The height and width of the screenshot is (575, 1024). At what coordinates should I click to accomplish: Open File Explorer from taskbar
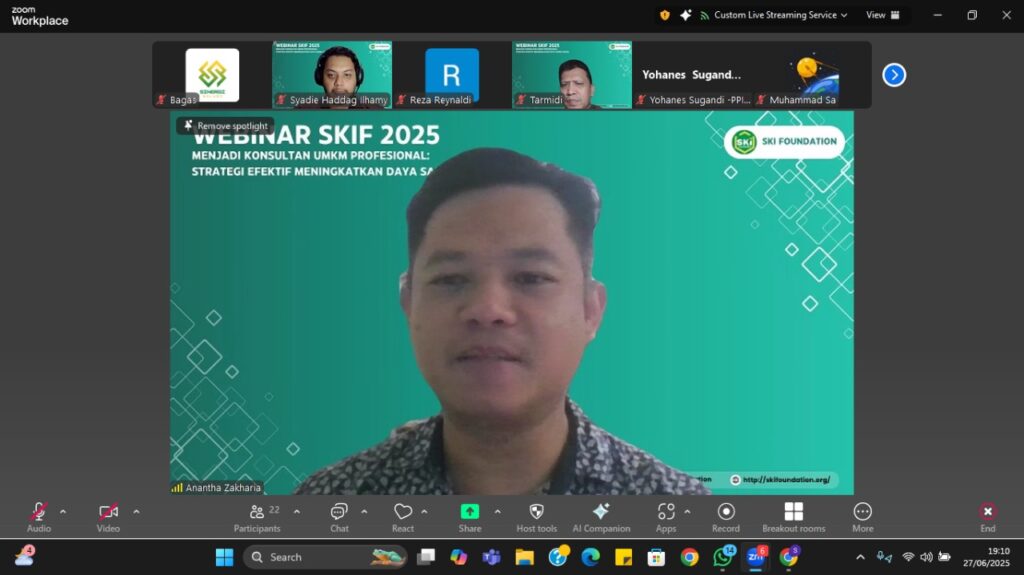point(524,557)
